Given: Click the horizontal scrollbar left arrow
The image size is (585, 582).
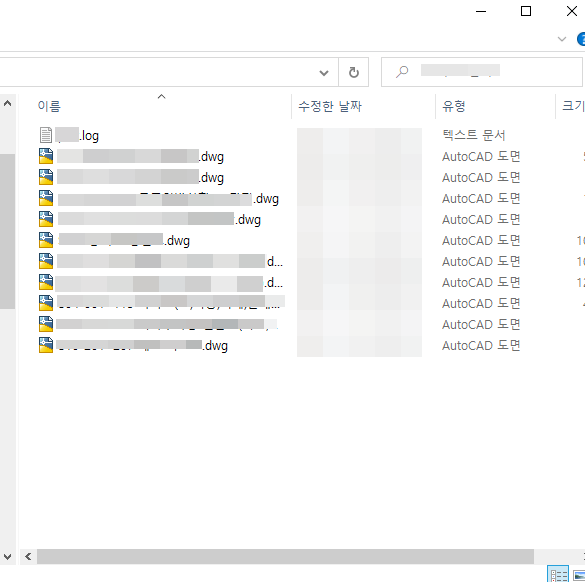Looking at the screenshot, I should tap(28, 557).
